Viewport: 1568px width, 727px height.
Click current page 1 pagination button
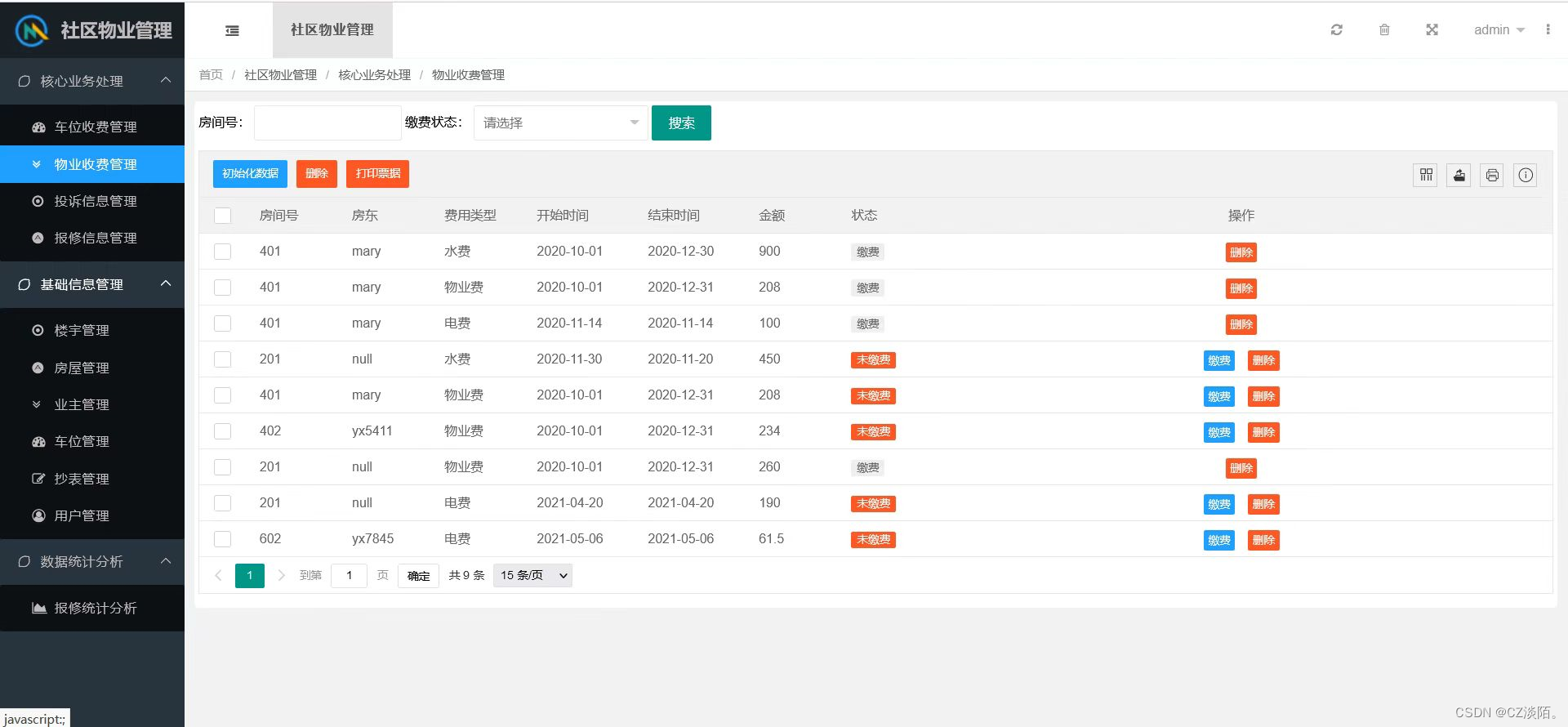click(250, 575)
